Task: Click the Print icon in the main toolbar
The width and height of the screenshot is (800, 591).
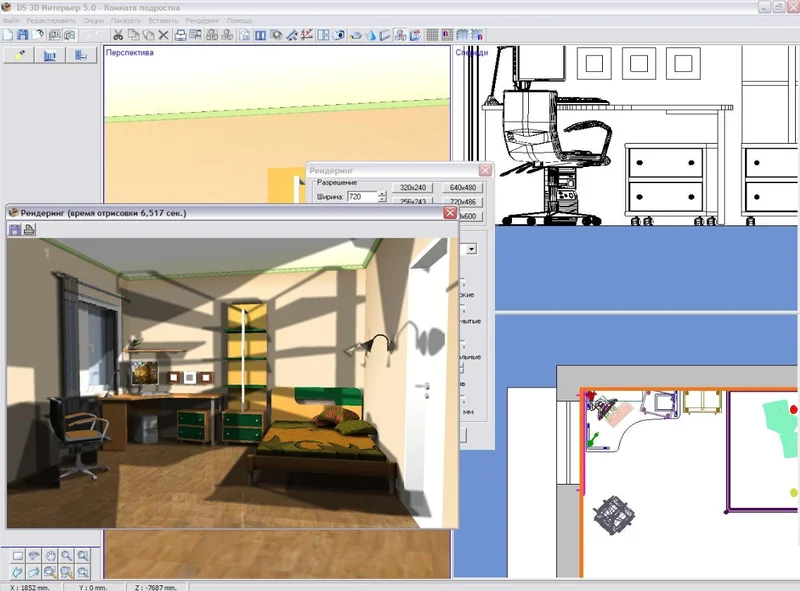Action: (181, 35)
